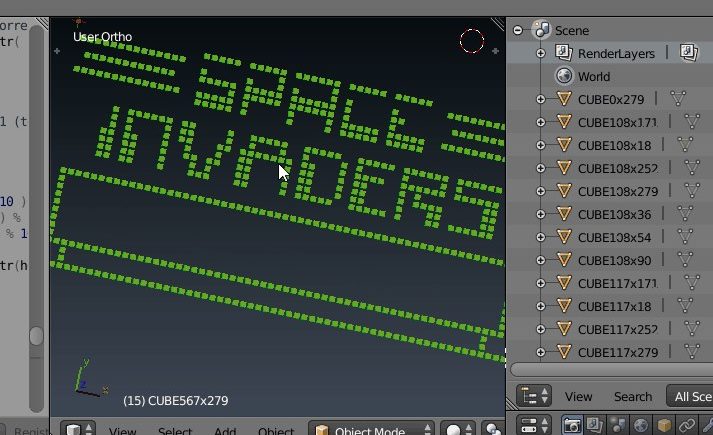Click the mesh object icon of CUBE108x171
This screenshot has height=435, width=713.
pyautogui.click(x=564, y=122)
